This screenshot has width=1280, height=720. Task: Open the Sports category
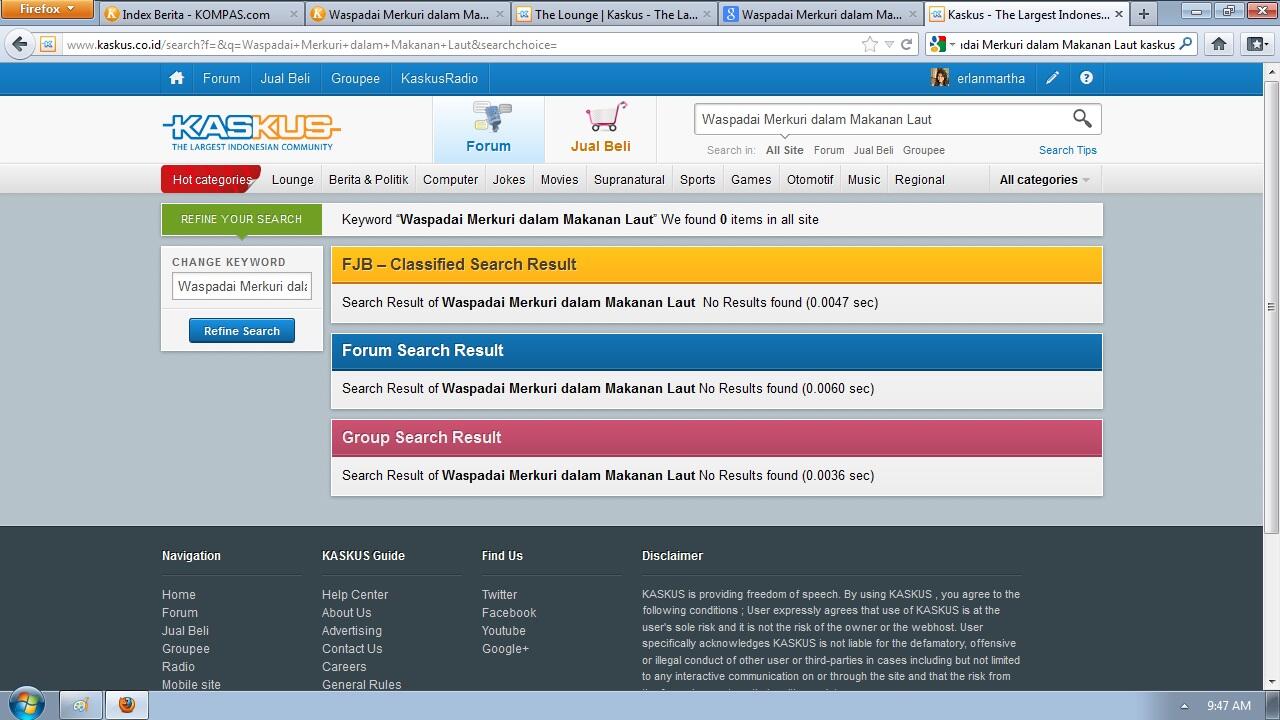coord(697,180)
